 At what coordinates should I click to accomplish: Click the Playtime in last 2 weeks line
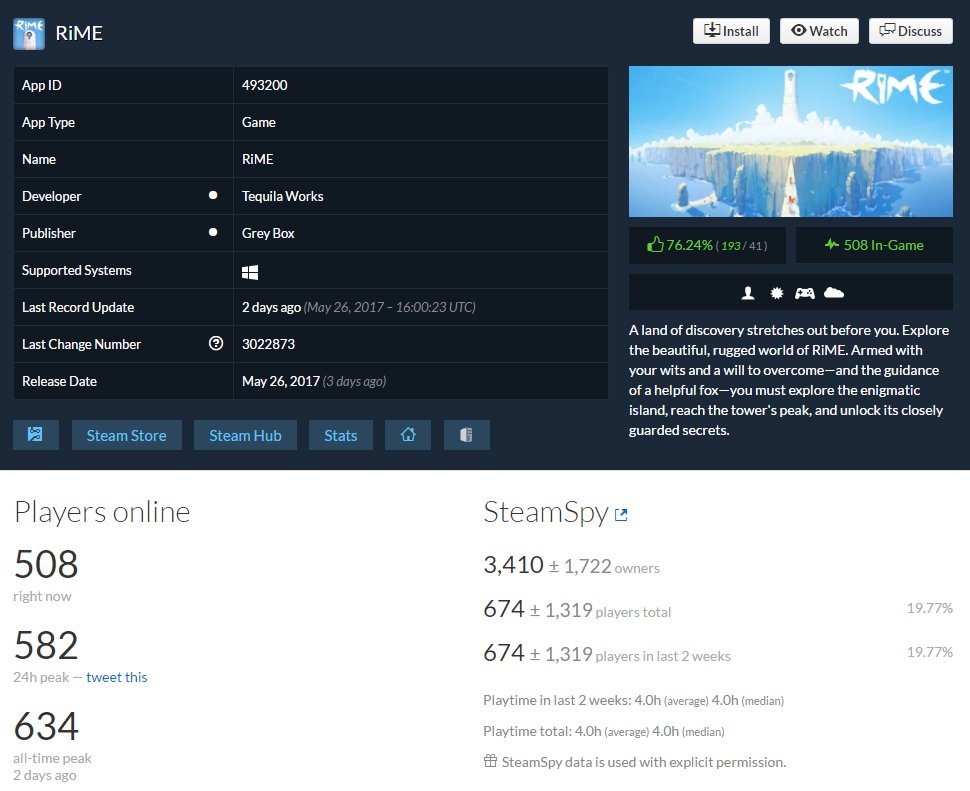coord(633,700)
